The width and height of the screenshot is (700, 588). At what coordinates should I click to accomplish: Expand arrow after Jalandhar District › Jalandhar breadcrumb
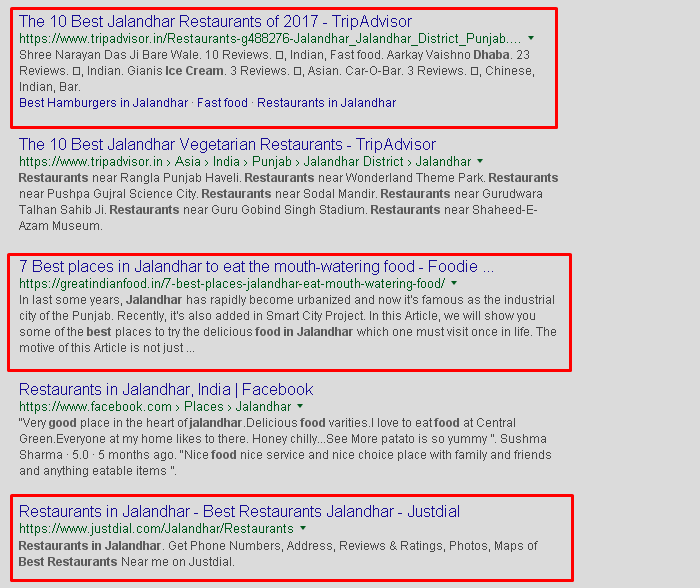point(480,161)
